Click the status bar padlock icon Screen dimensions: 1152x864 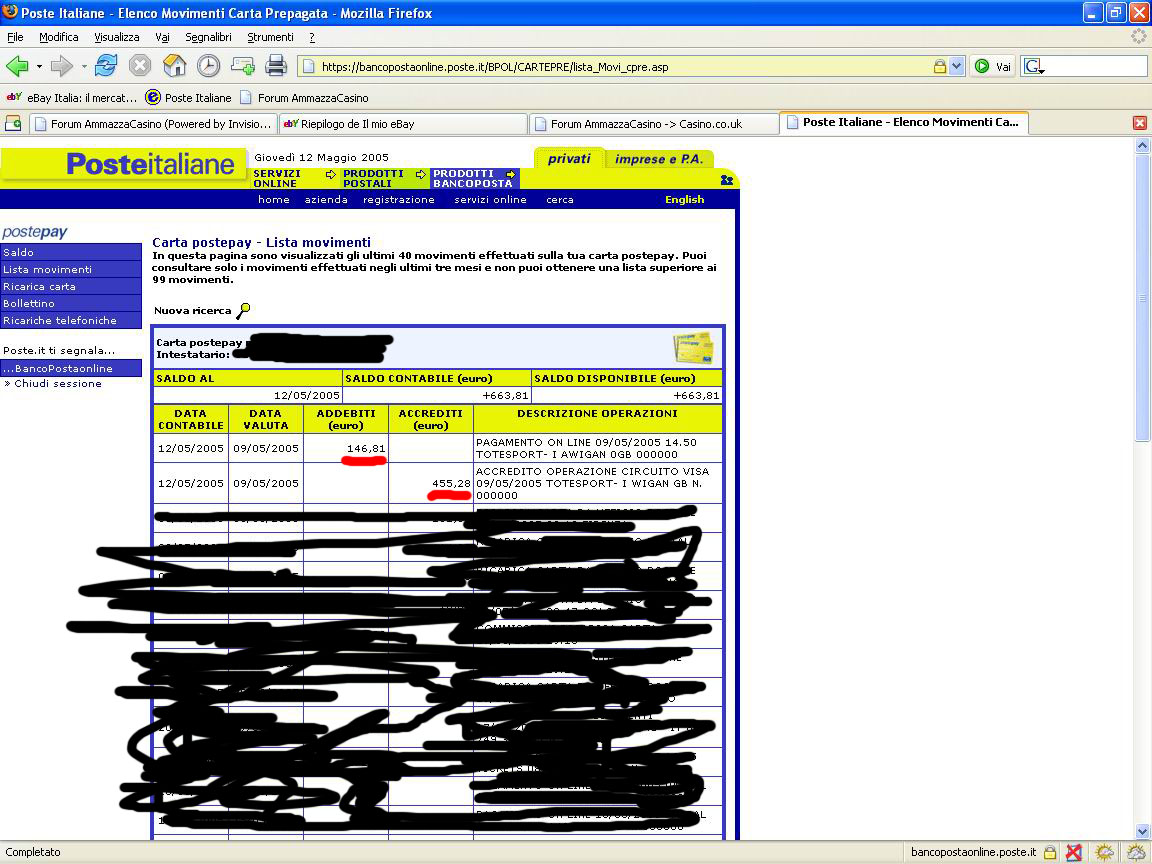point(1050,852)
